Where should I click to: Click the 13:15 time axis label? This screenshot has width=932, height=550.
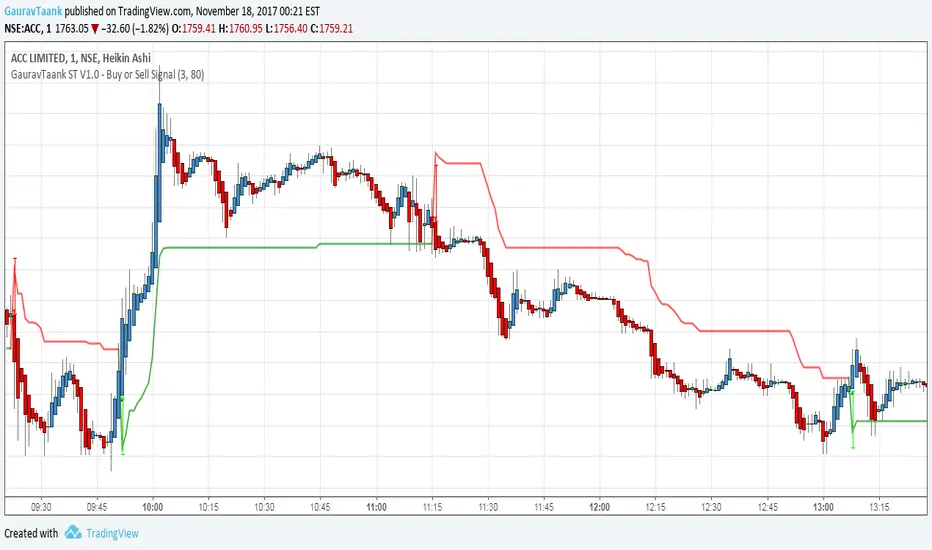tap(879, 507)
